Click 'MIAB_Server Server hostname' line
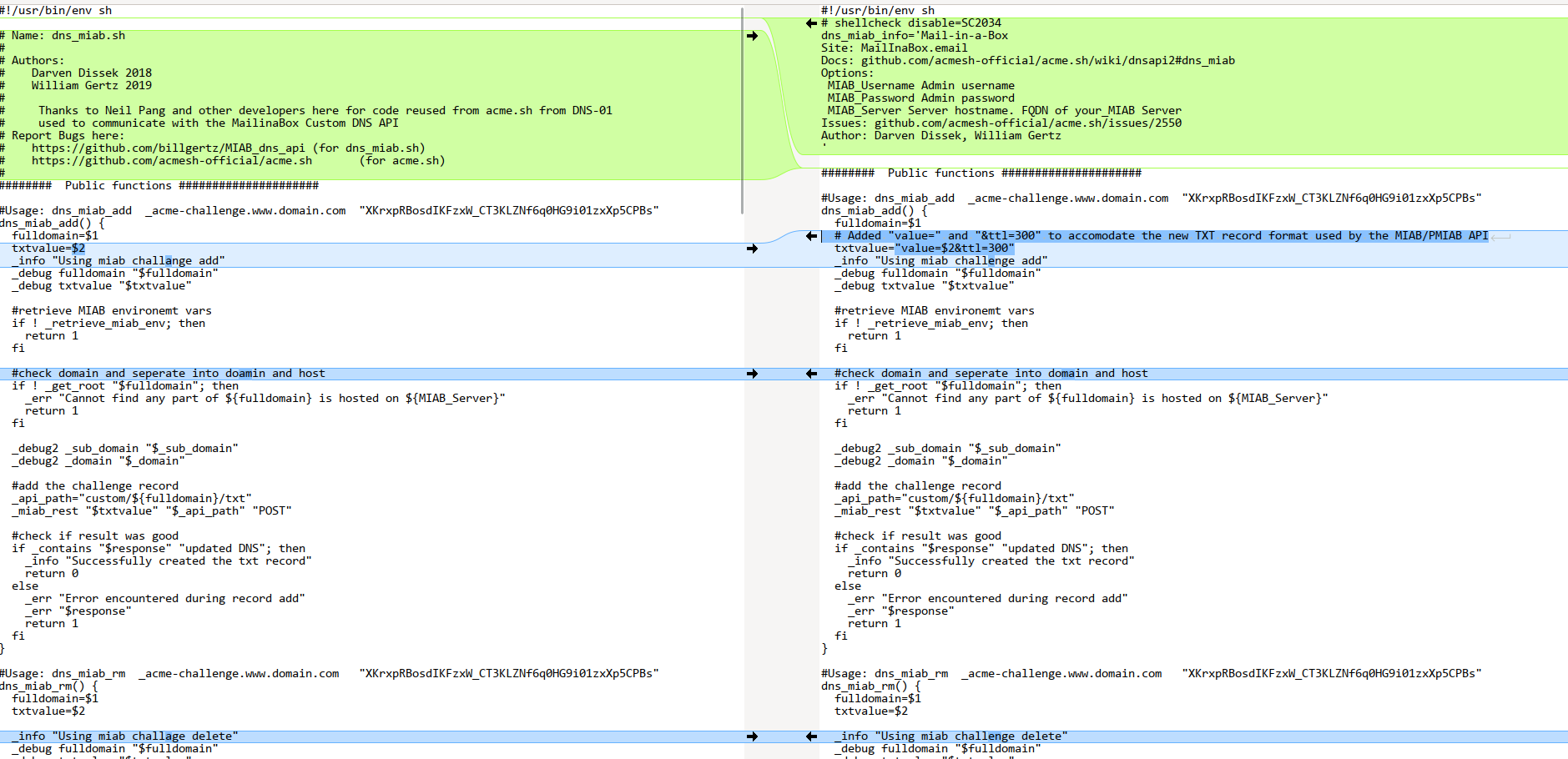1568x759 pixels. pos(1005,111)
